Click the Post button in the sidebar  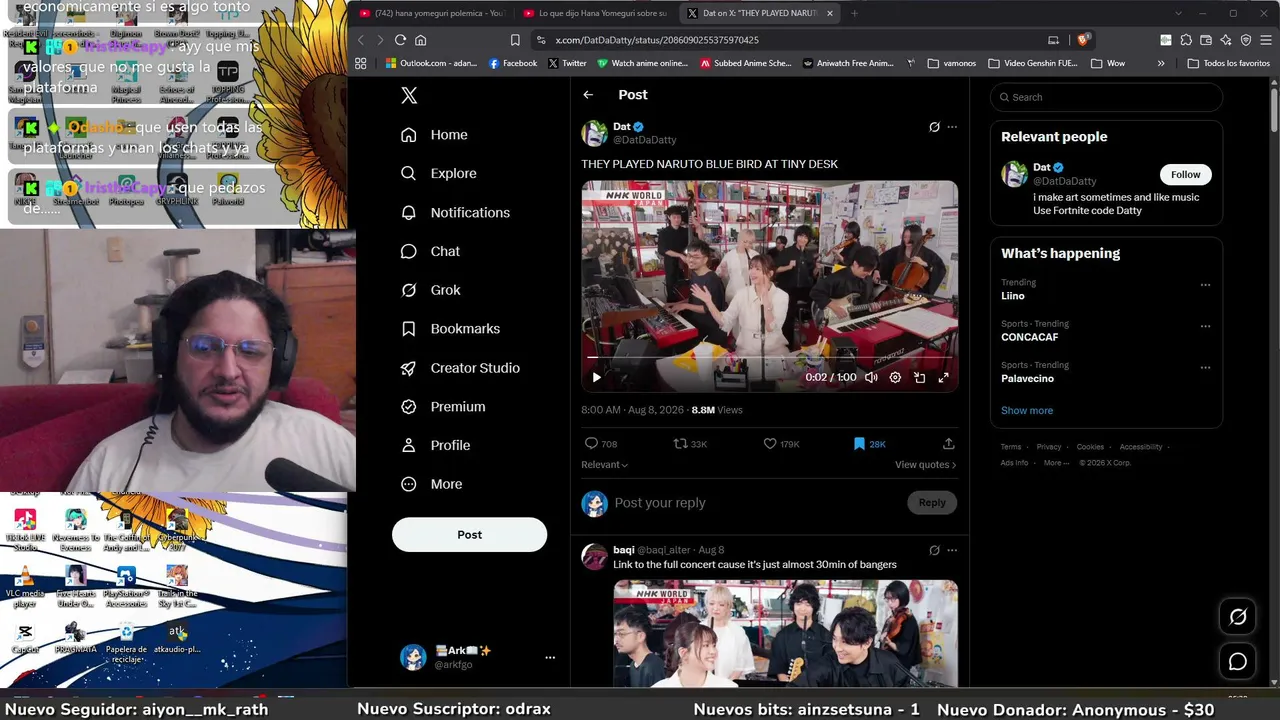469,535
